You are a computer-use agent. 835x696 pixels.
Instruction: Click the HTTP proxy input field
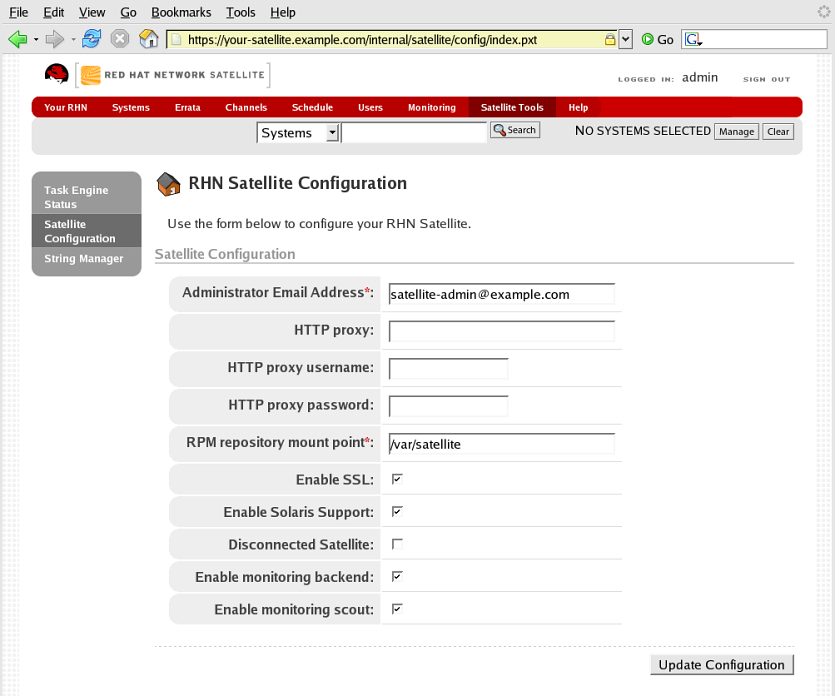[502, 331]
